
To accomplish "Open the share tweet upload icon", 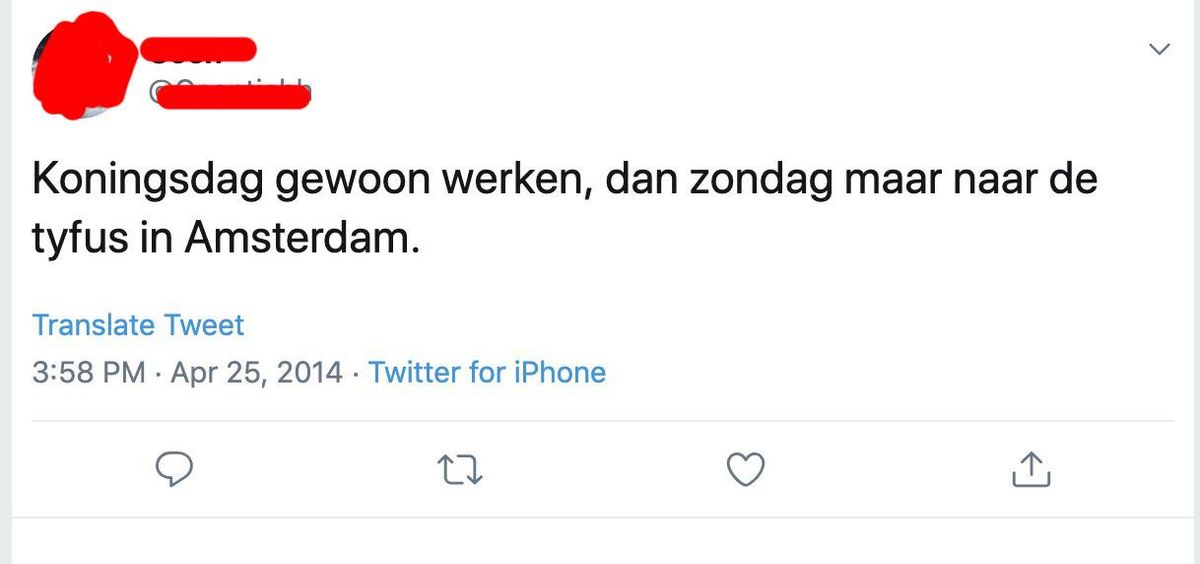I will (x=1031, y=468).
